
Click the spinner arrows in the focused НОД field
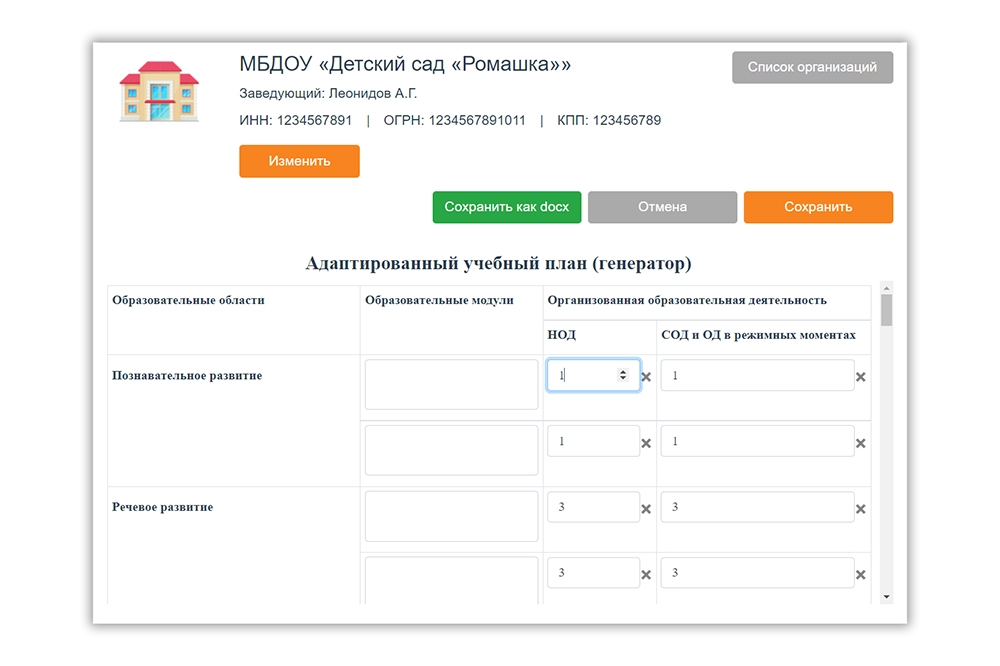[624, 375]
